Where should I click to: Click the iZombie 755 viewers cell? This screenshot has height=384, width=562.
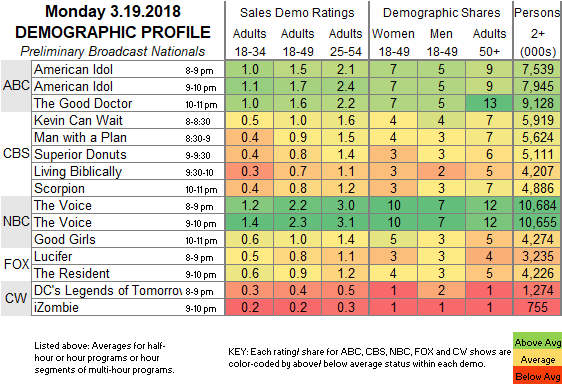point(538,307)
